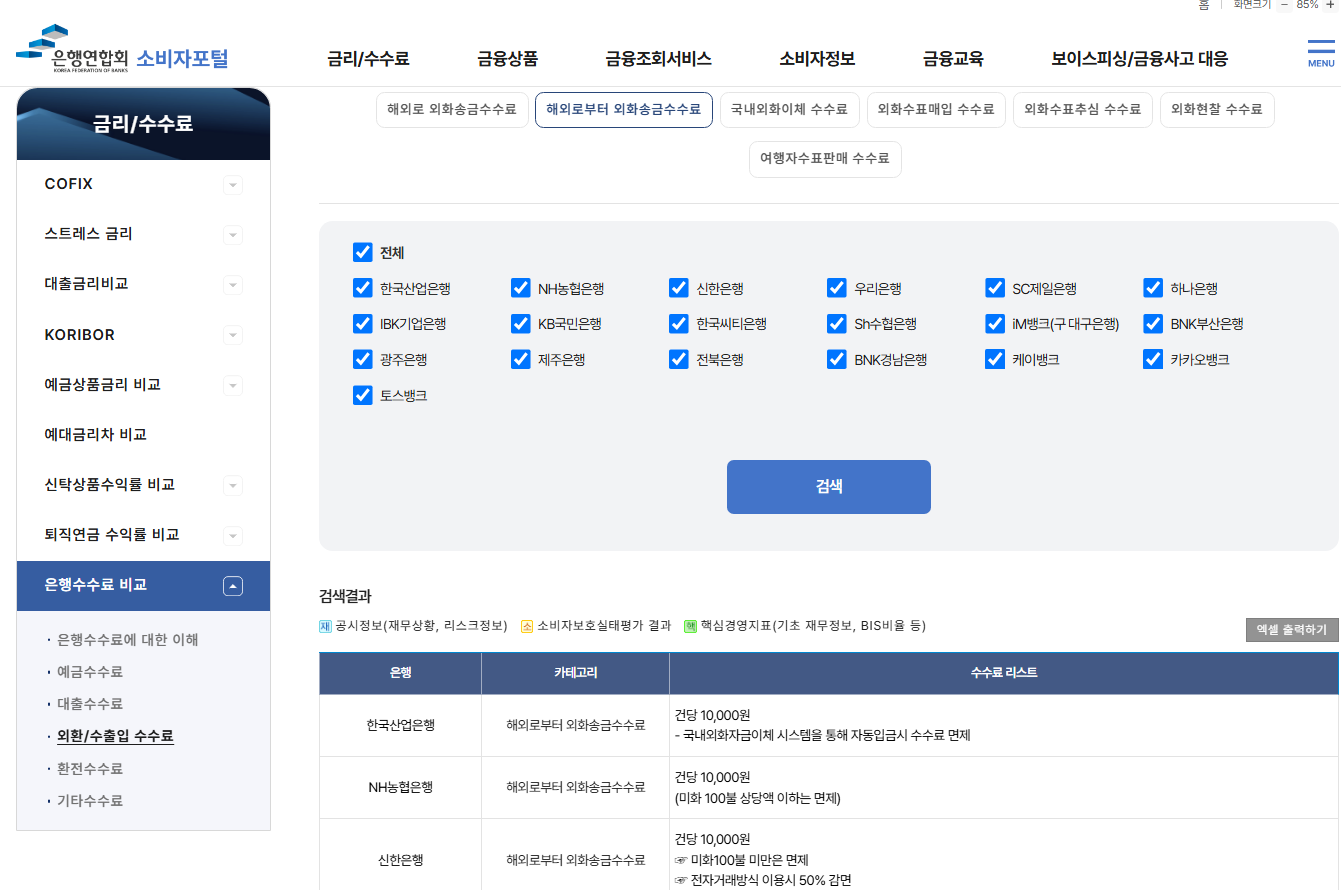1341x890 pixels.
Task: Uncheck the 한국산업은행 checkbox
Action: (362, 288)
